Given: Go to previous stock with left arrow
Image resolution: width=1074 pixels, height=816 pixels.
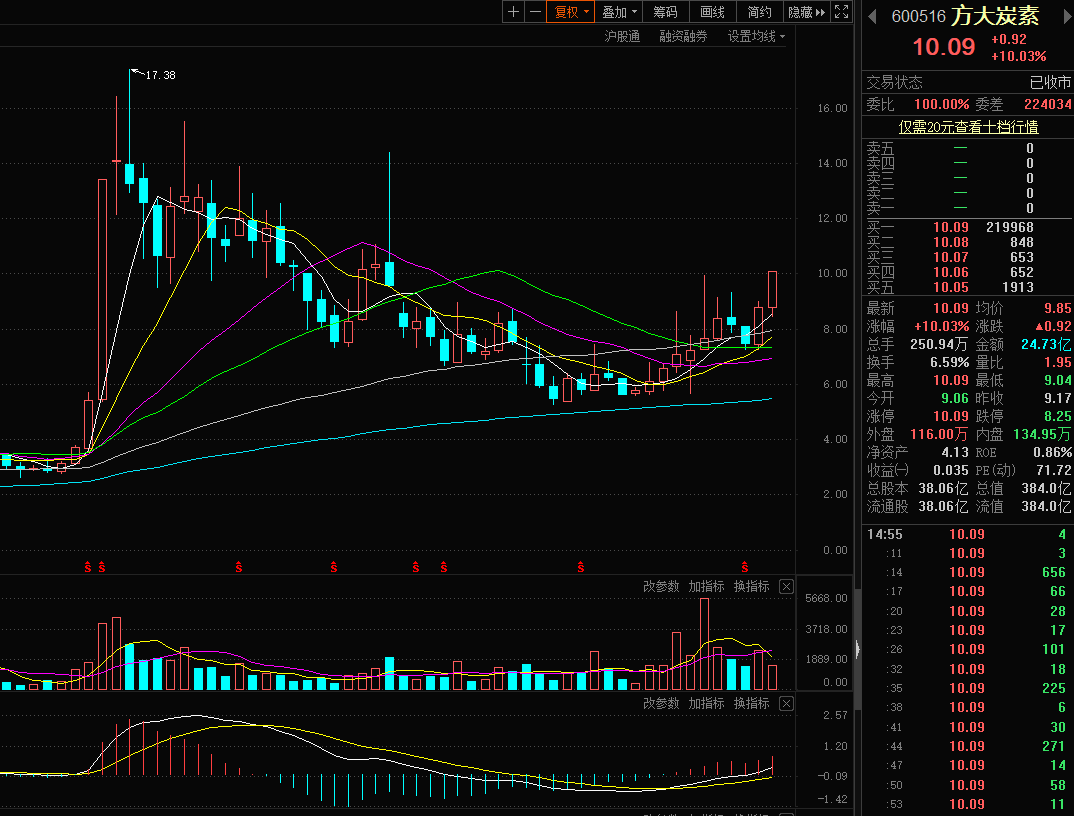Looking at the screenshot, I should pyautogui.click(x=872, y=16).
